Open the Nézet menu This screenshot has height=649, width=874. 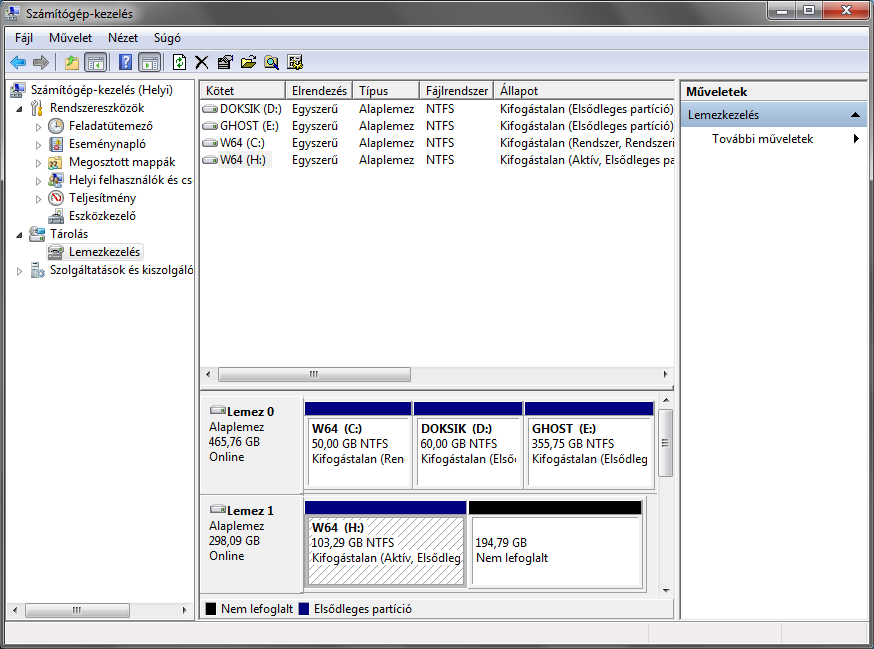tap(123, 37)
